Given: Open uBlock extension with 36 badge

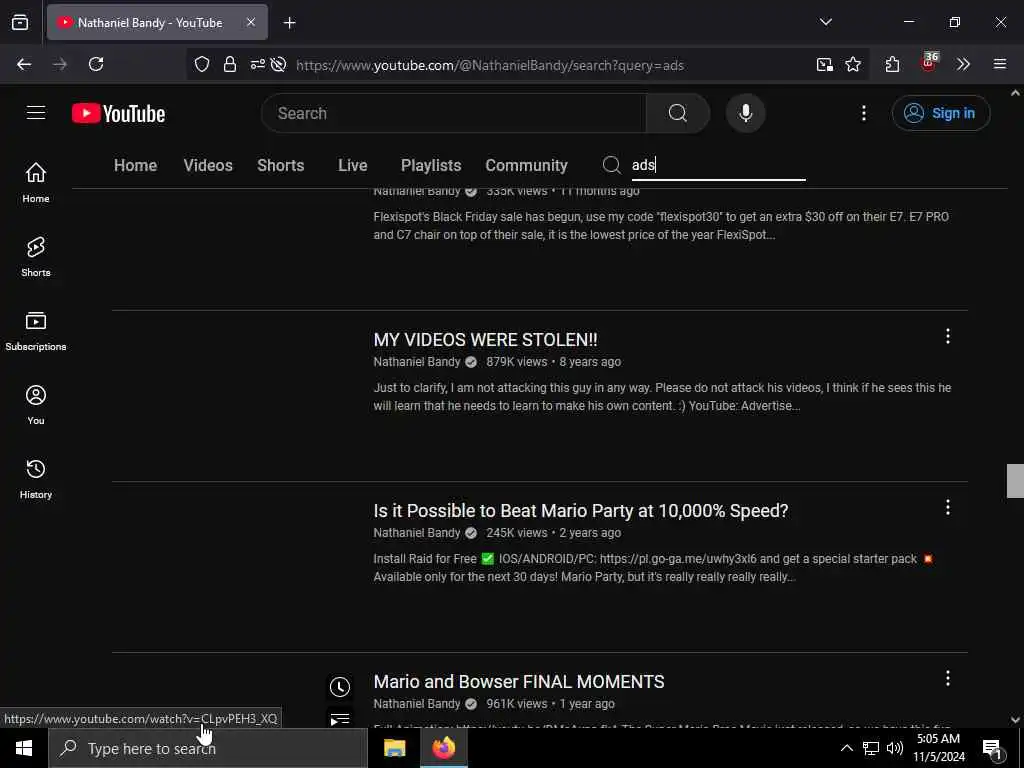Looking at the screenshot, I should pyautogui.click(x=929, y=63).
